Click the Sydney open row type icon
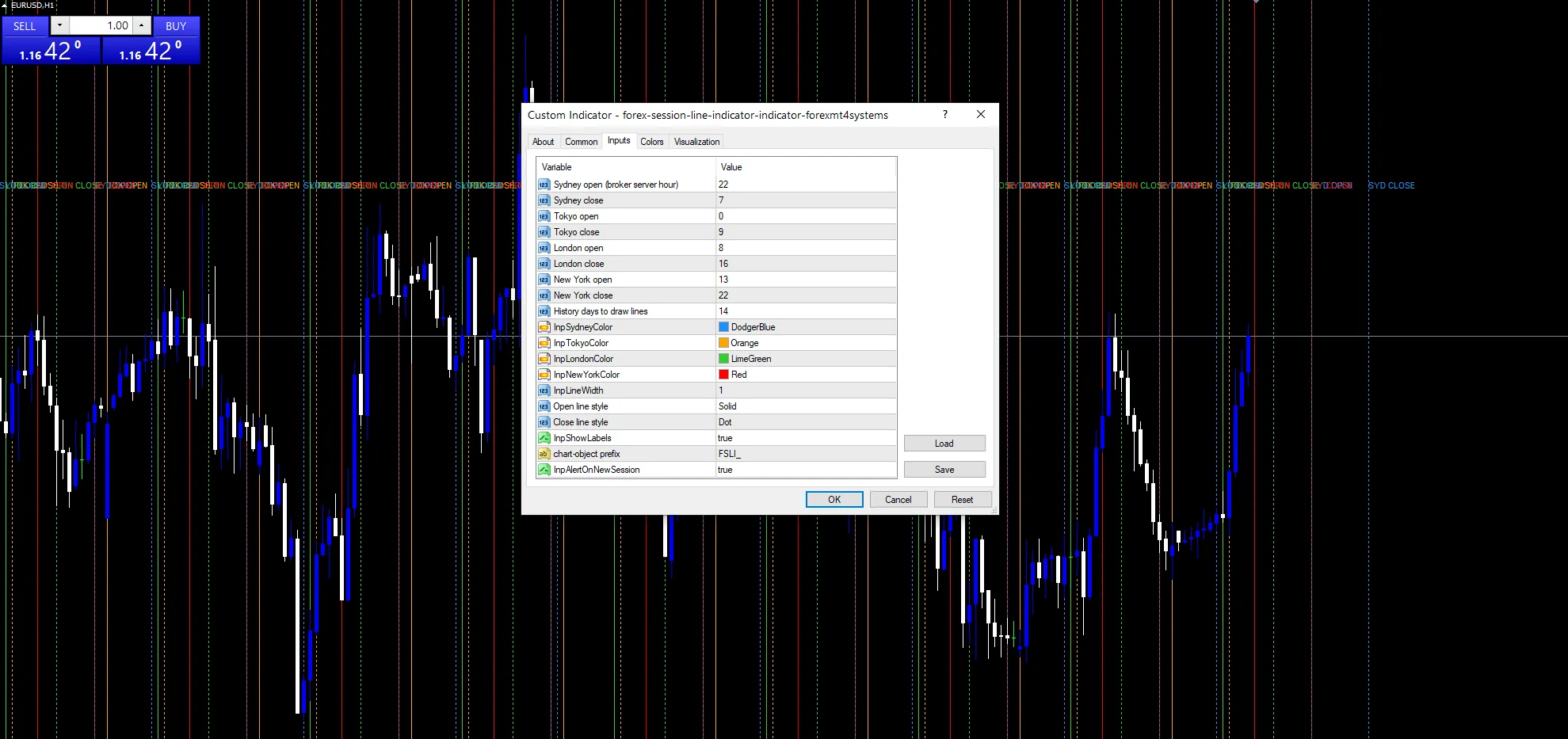Screen dimensions: 1568x739 [x=544, y=185]
